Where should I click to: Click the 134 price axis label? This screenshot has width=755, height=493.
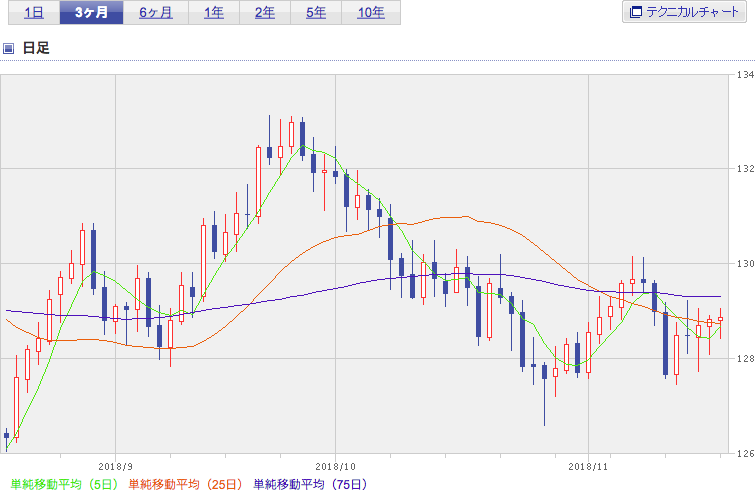coord(745,75)
